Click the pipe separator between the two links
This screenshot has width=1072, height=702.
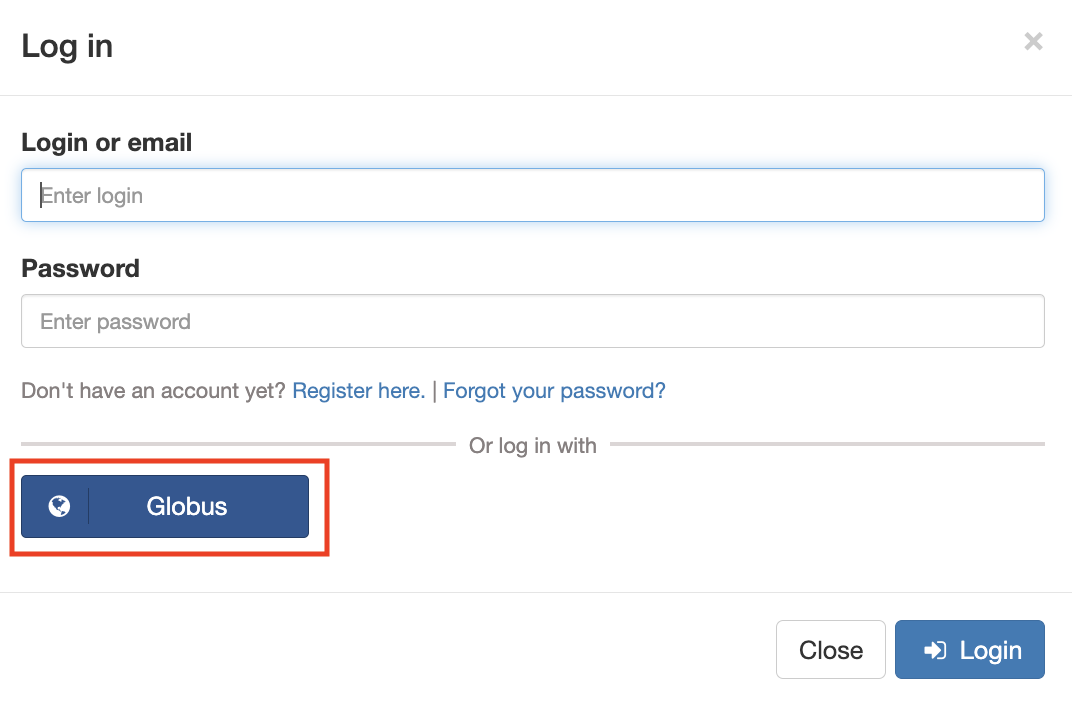434,390
